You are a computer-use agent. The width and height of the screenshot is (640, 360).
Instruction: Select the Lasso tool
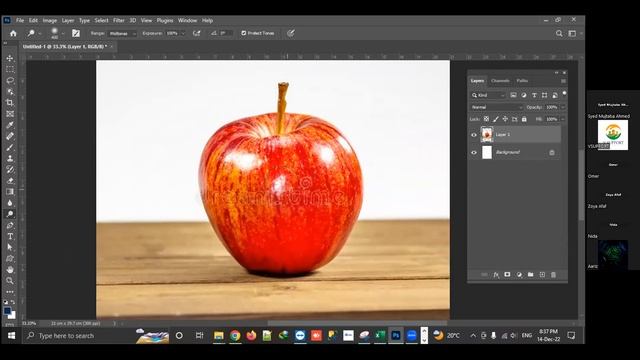(10, 80)
